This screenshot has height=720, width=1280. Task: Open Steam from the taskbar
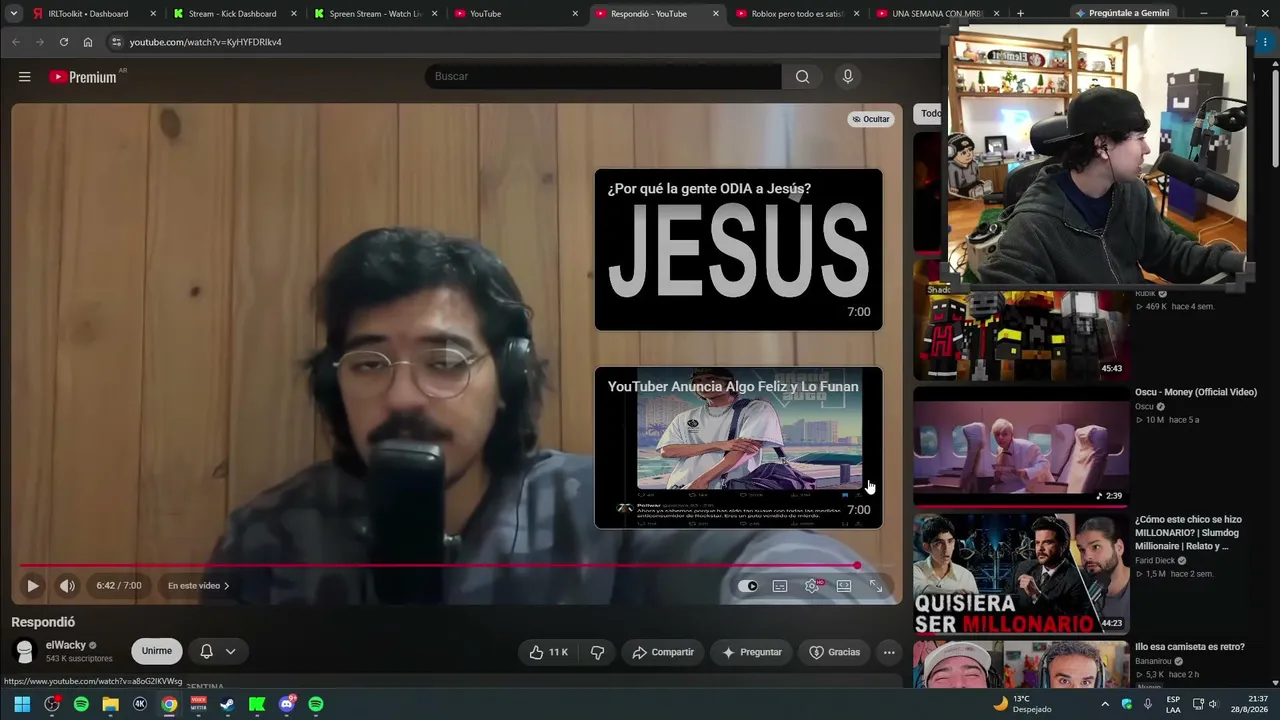tap(228, 704)
